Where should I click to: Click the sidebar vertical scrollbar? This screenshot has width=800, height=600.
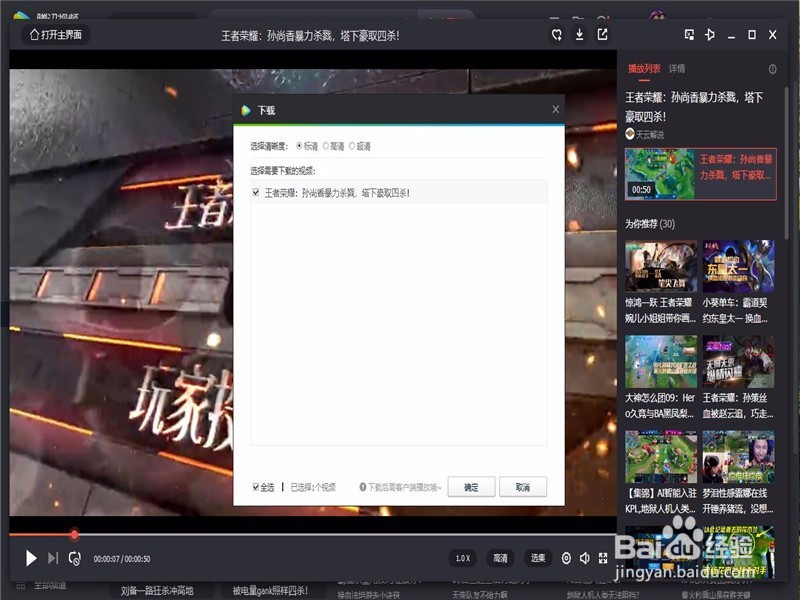[x=786, y=163]
